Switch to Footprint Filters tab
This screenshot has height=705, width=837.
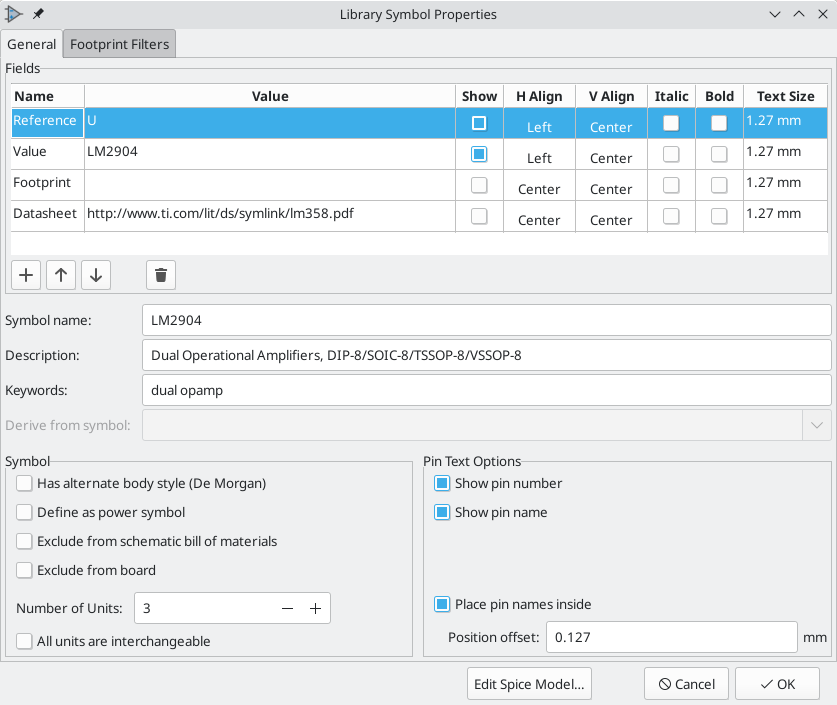coord(119,44)
